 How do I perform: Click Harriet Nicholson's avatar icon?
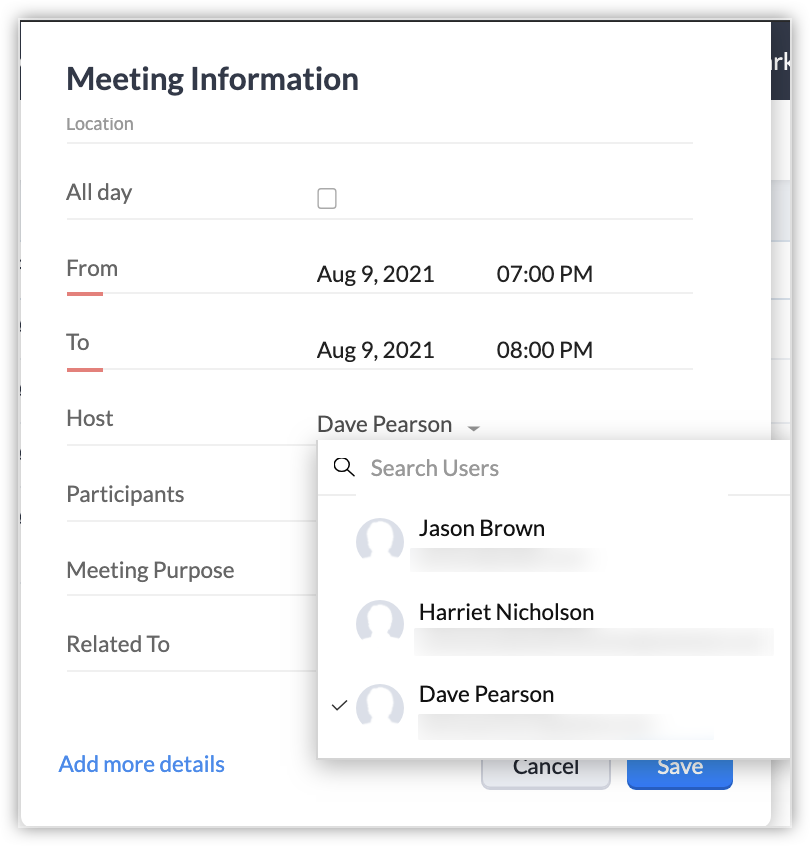tap(380, 621)
